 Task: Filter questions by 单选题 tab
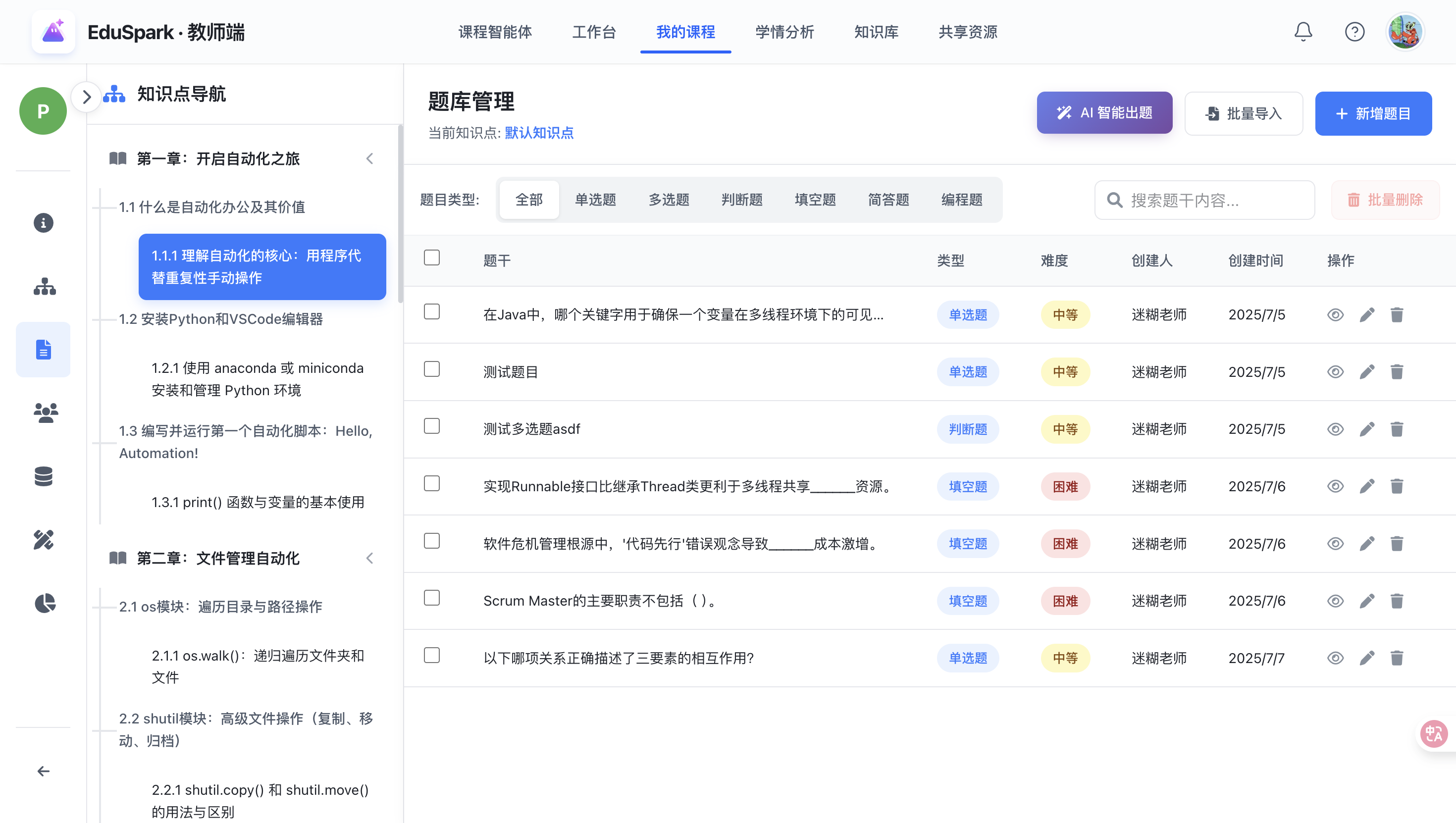595,200
